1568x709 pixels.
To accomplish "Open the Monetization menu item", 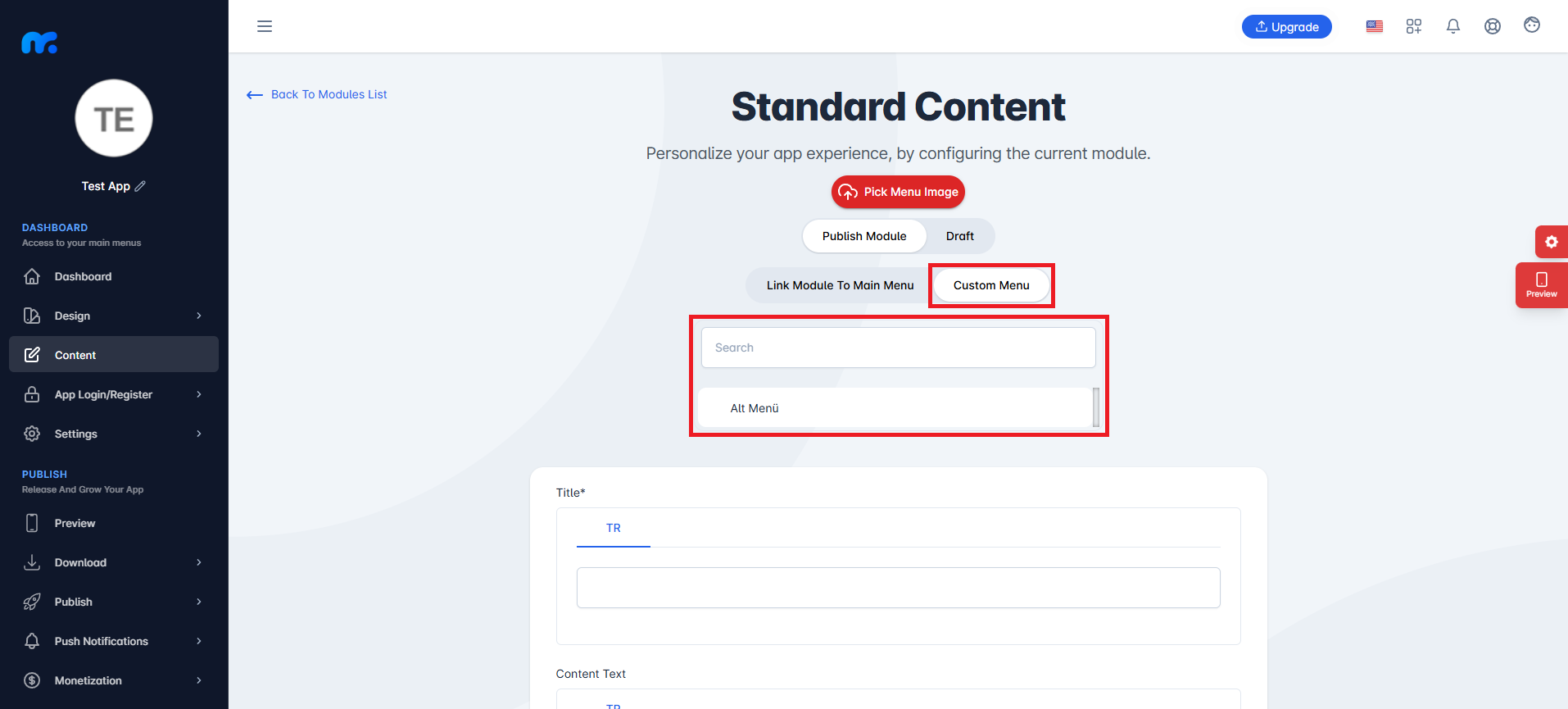I will pos(114,680).
